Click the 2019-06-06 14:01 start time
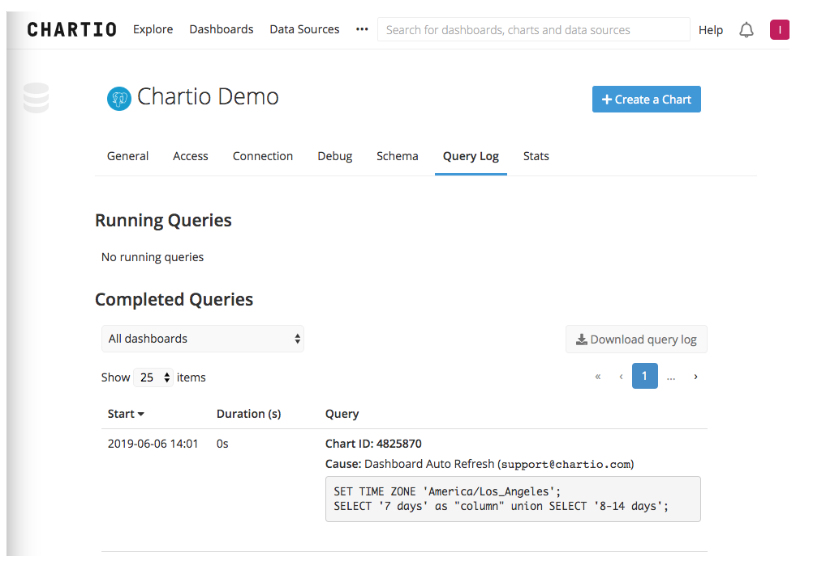 (153, 444)
